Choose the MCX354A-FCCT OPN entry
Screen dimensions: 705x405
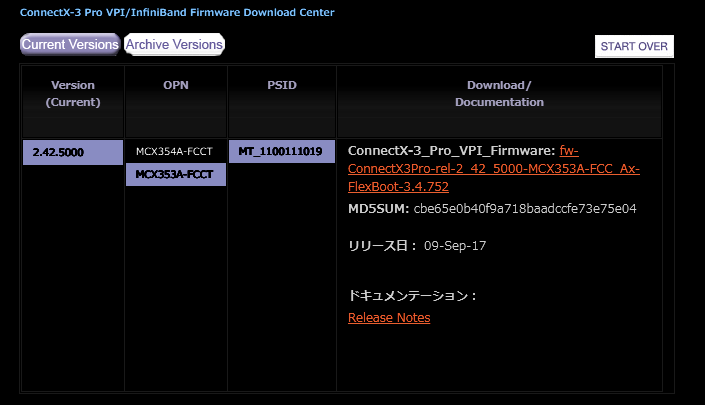point(176,152)
